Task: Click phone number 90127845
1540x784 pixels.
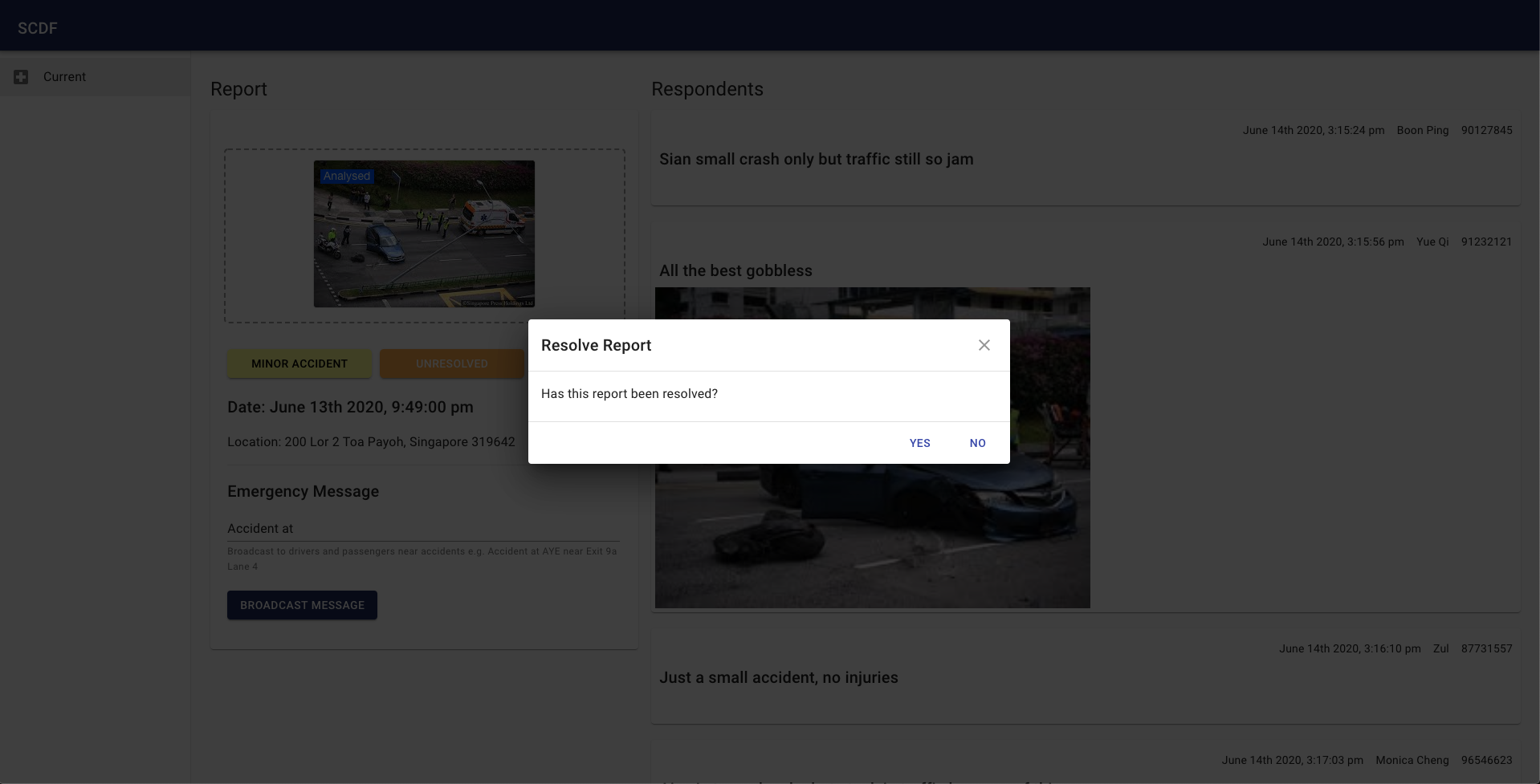Action: (1487, 130)
